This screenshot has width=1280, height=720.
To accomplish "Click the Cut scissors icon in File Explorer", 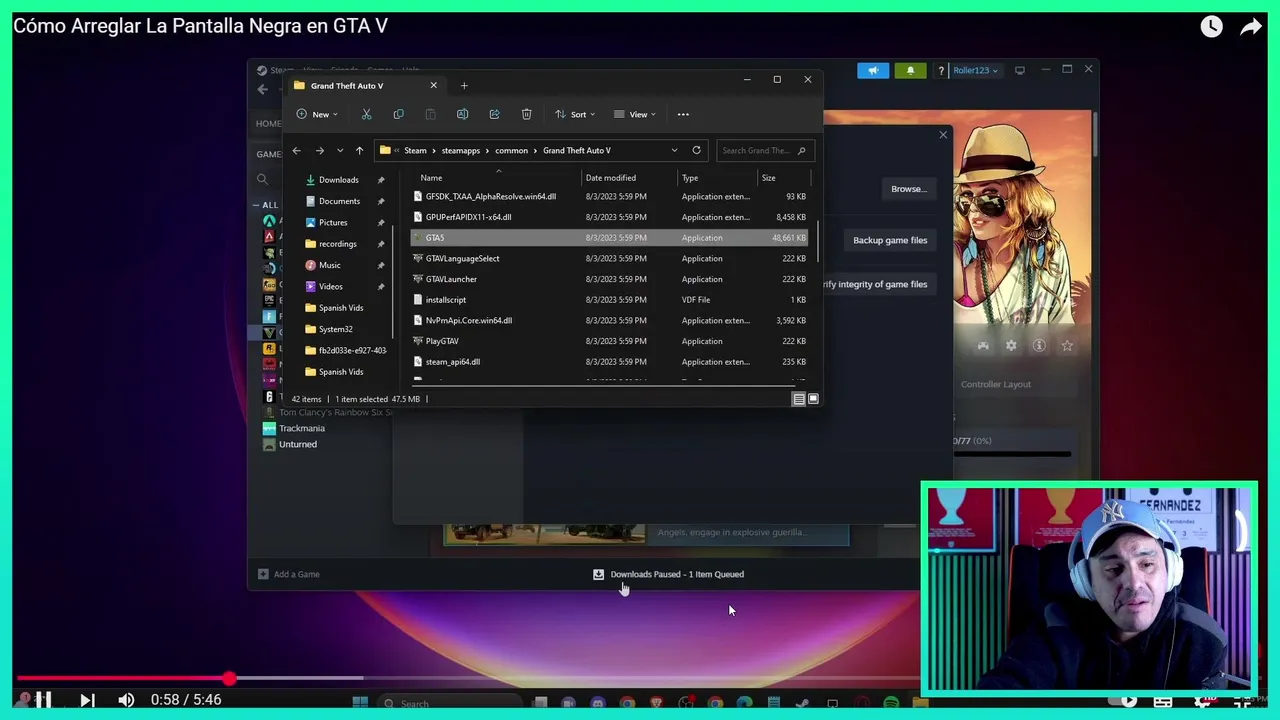I will click(366, 114).
